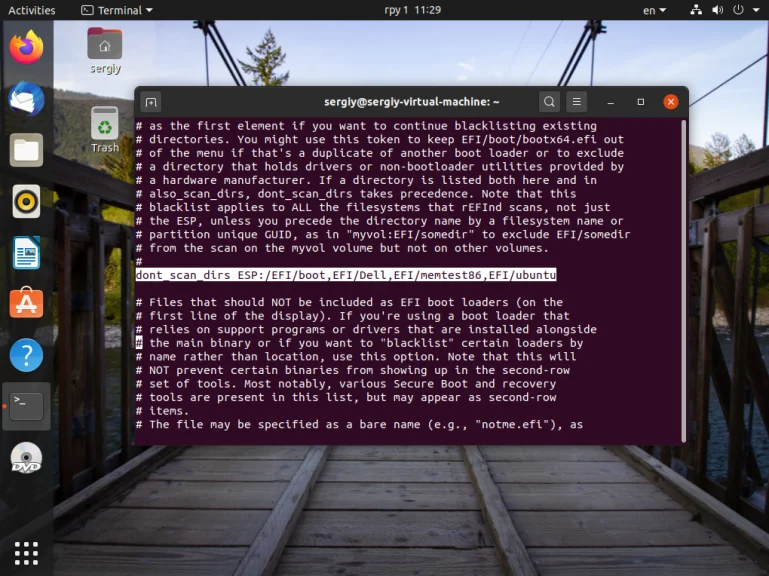
Task: Click the terminal title 'sergiy@sergiy-virtual-machine: ~'
Action: tap(411, 102)
